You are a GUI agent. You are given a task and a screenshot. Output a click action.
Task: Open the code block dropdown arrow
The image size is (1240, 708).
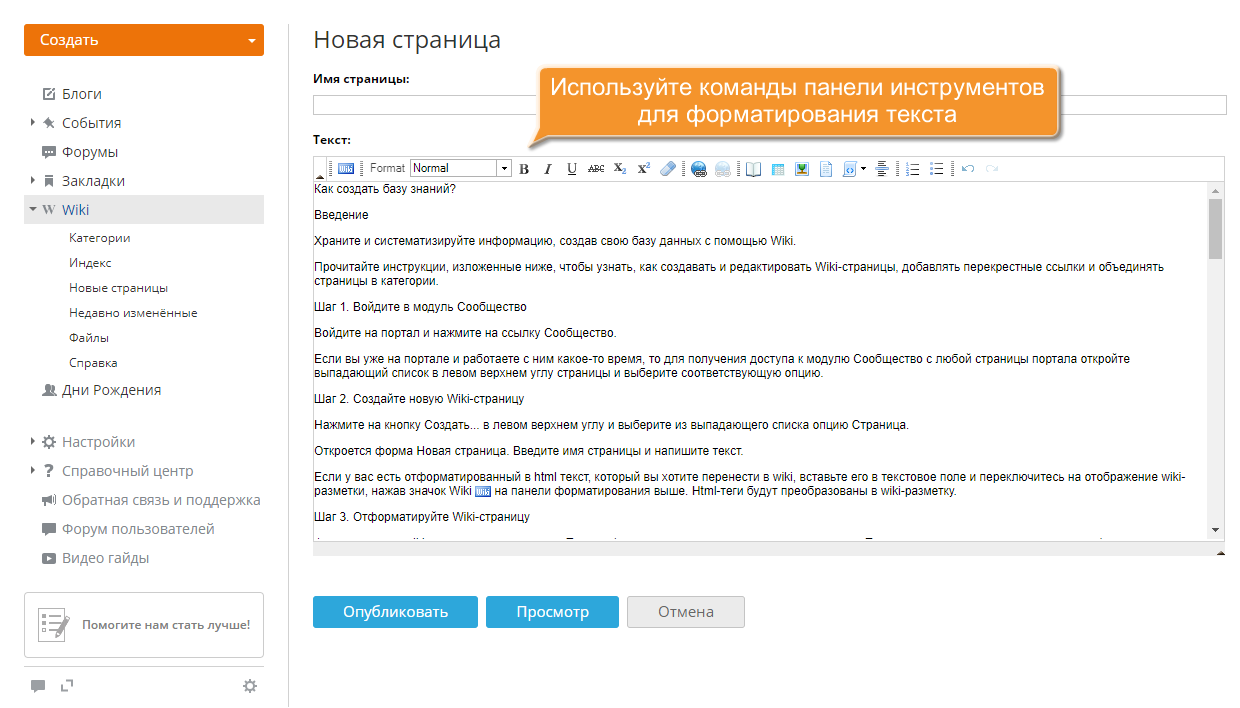coord(863,169)
